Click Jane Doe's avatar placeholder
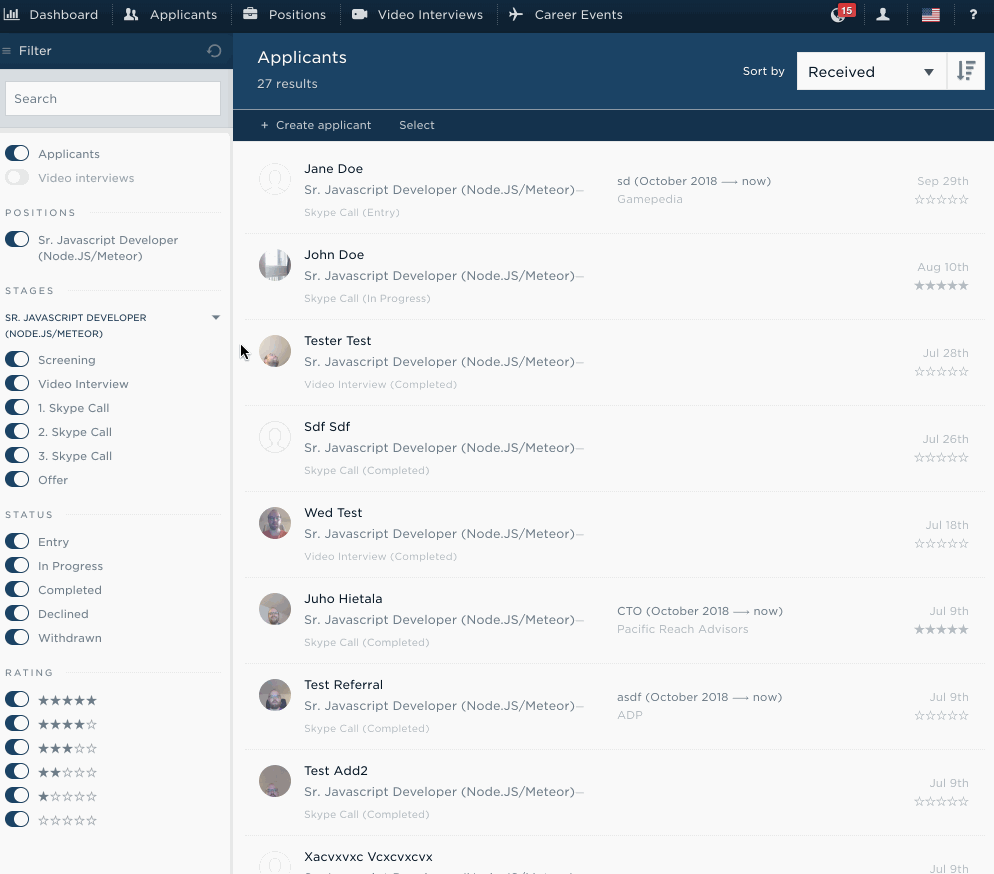The height and width of the screenshot is (874, 994). pyautogui.click(x=275, y=179)
